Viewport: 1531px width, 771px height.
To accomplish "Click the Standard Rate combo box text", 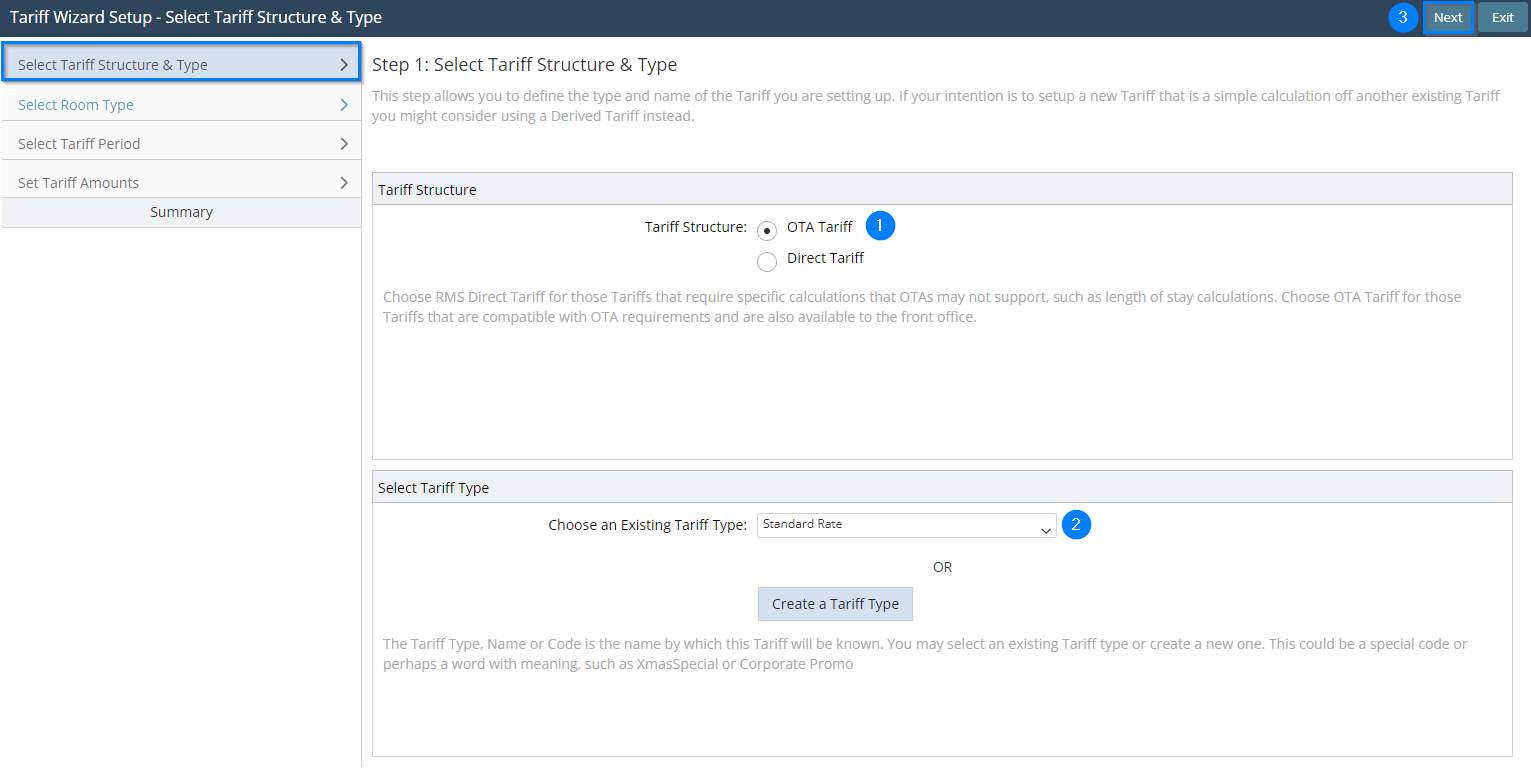I will (x=802, y=524).
